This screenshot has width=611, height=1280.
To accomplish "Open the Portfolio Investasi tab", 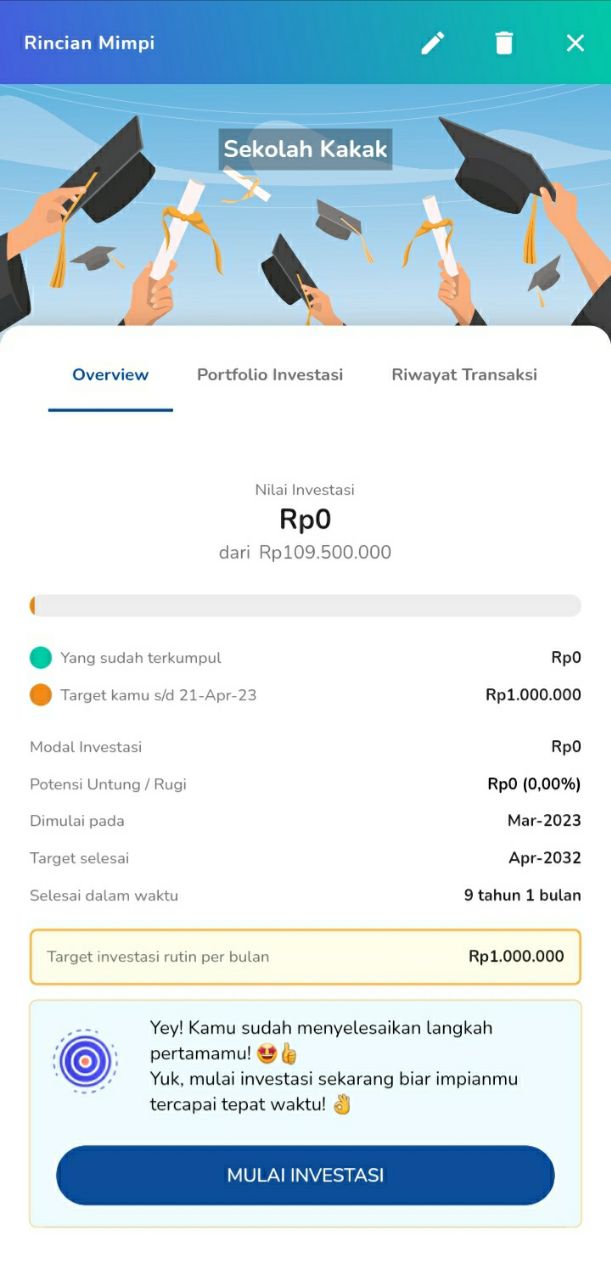I will pos(270,375).
